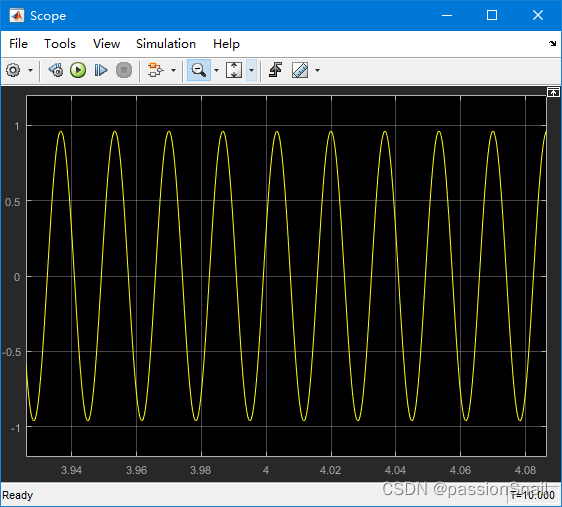Expand measurements dropdown arrow

[317, 70]
